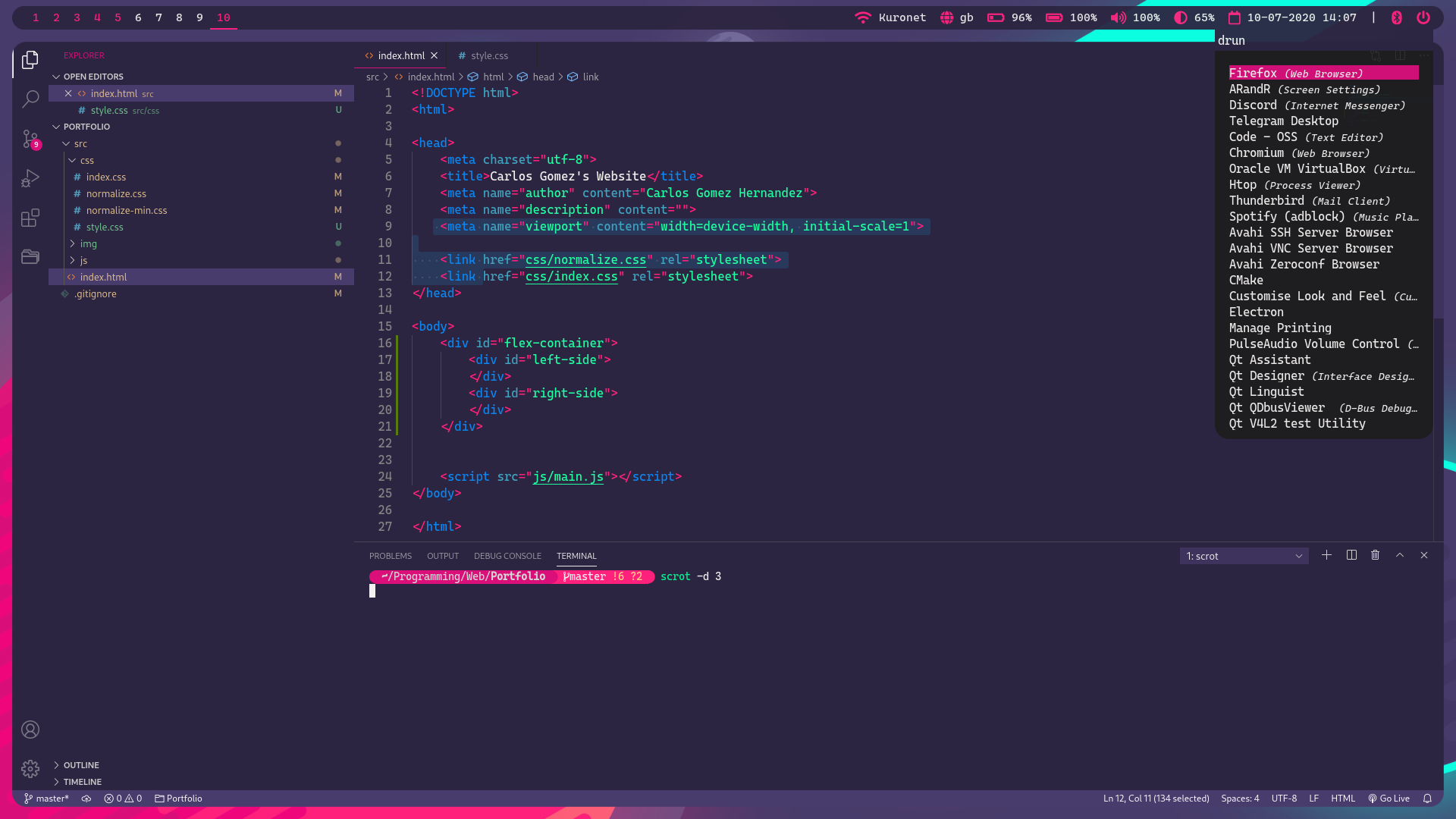Viewport: 1456px width, 819px height.
Task: Click the drun search input field
Action: coord(1323,40)
